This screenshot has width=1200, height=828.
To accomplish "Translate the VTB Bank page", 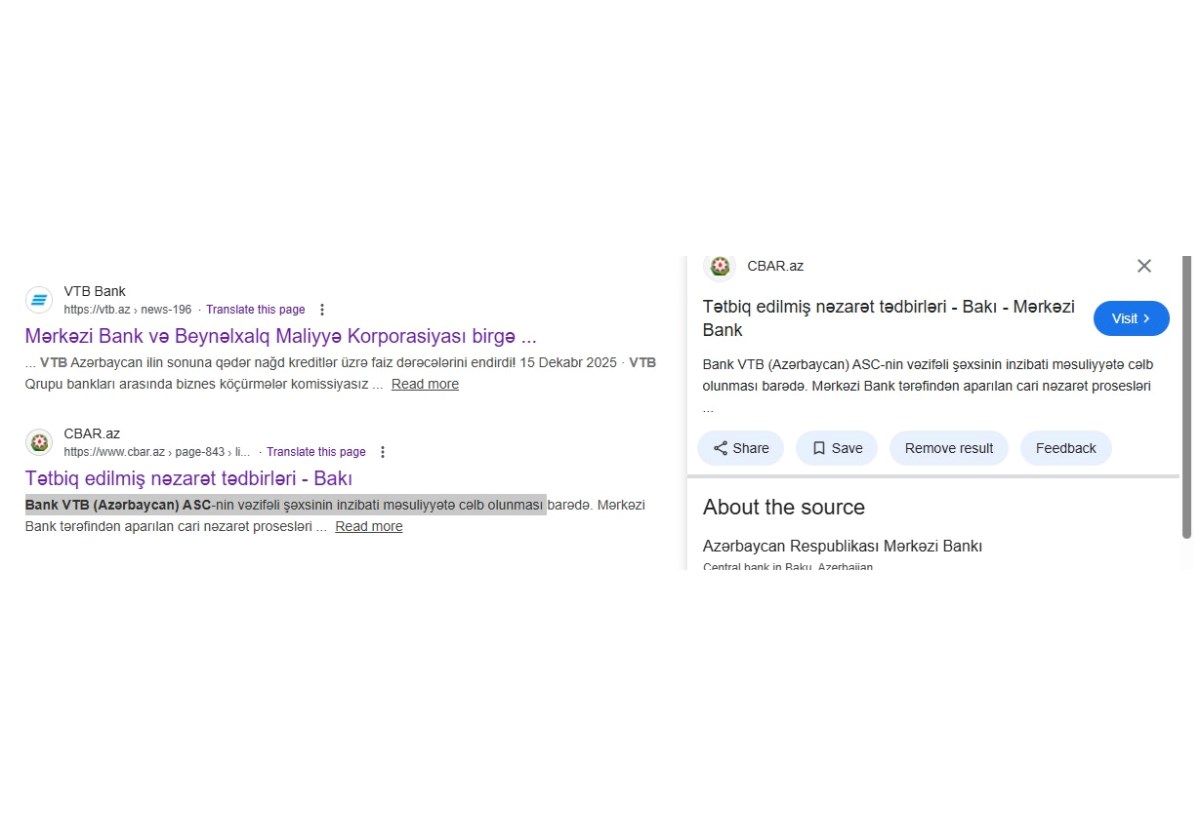I will click(255, 310).
